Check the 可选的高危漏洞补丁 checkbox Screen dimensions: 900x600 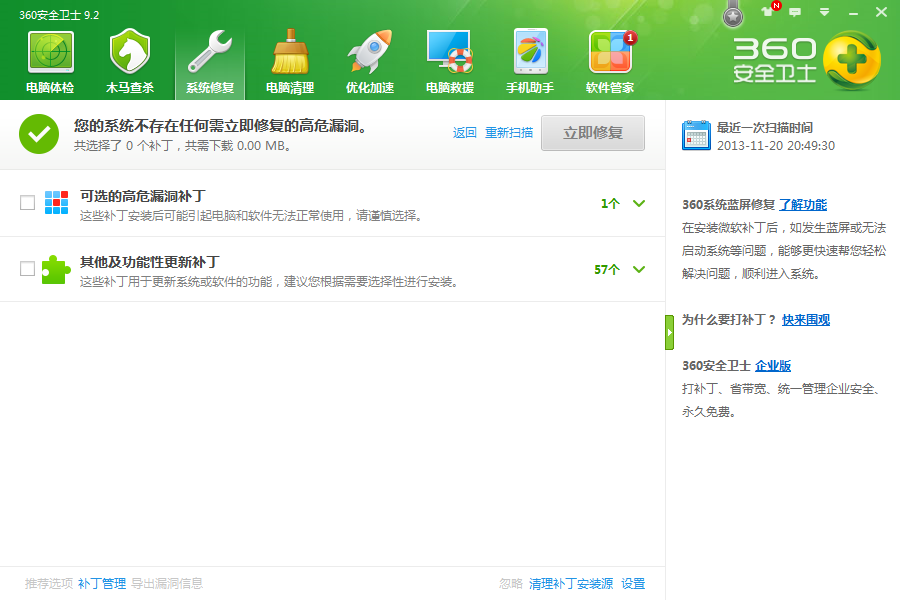pos(28,203)
